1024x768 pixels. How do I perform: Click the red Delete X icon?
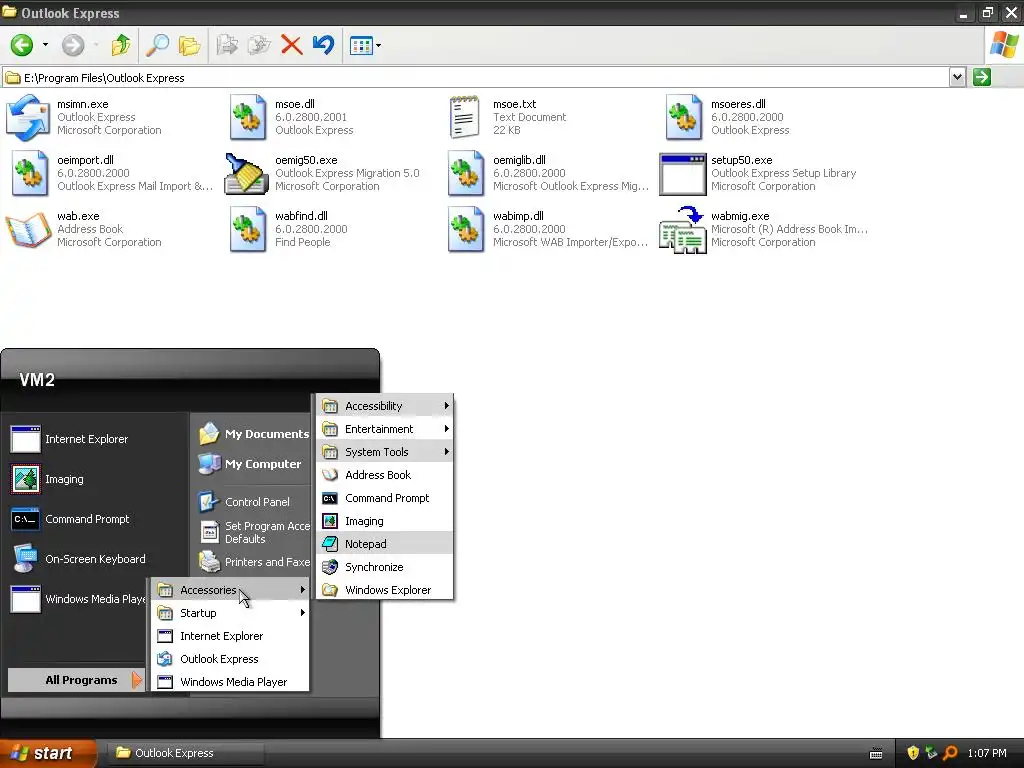point(291,45)
